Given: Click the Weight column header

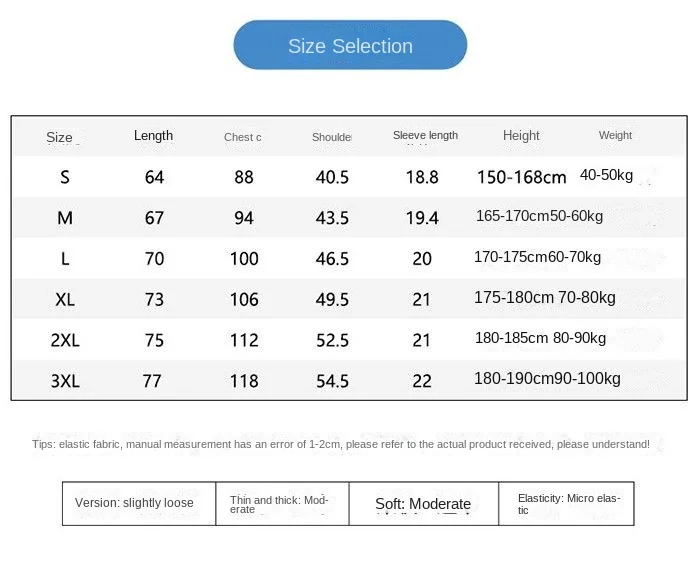Looking at the screenshot, I should pos(615,135).
